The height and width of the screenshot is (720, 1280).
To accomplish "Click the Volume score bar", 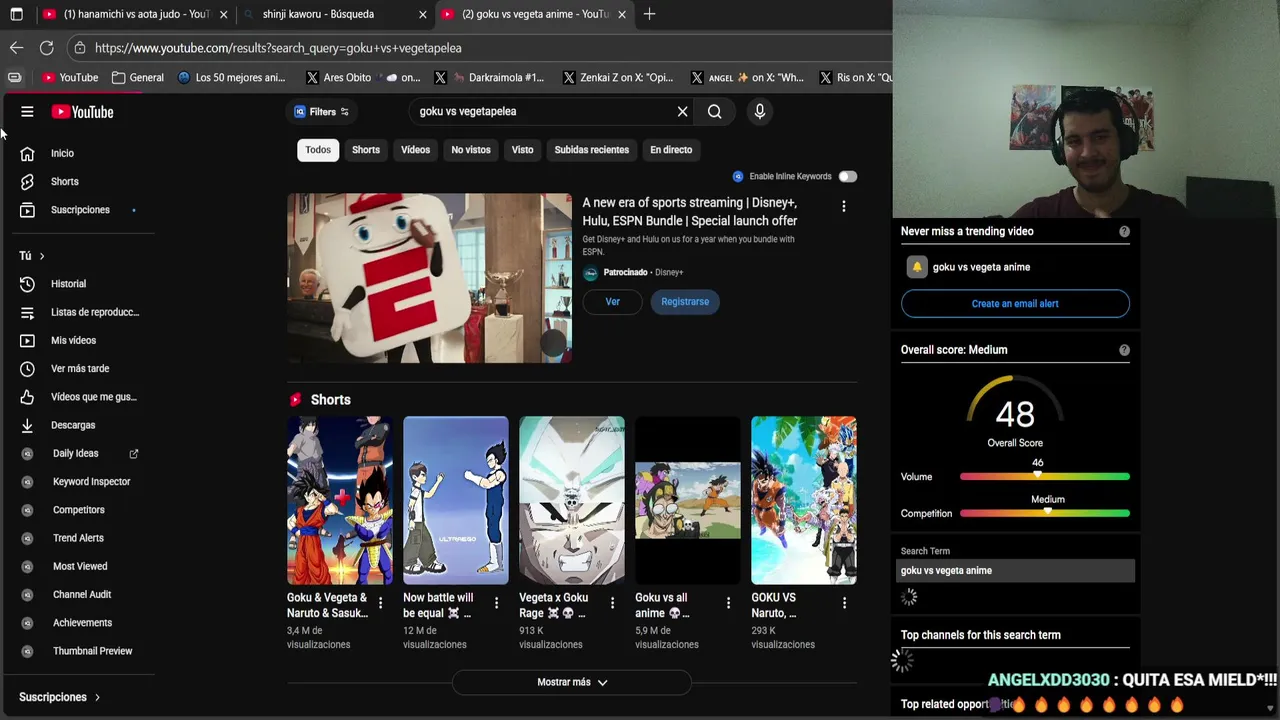I will point(1045,477).
